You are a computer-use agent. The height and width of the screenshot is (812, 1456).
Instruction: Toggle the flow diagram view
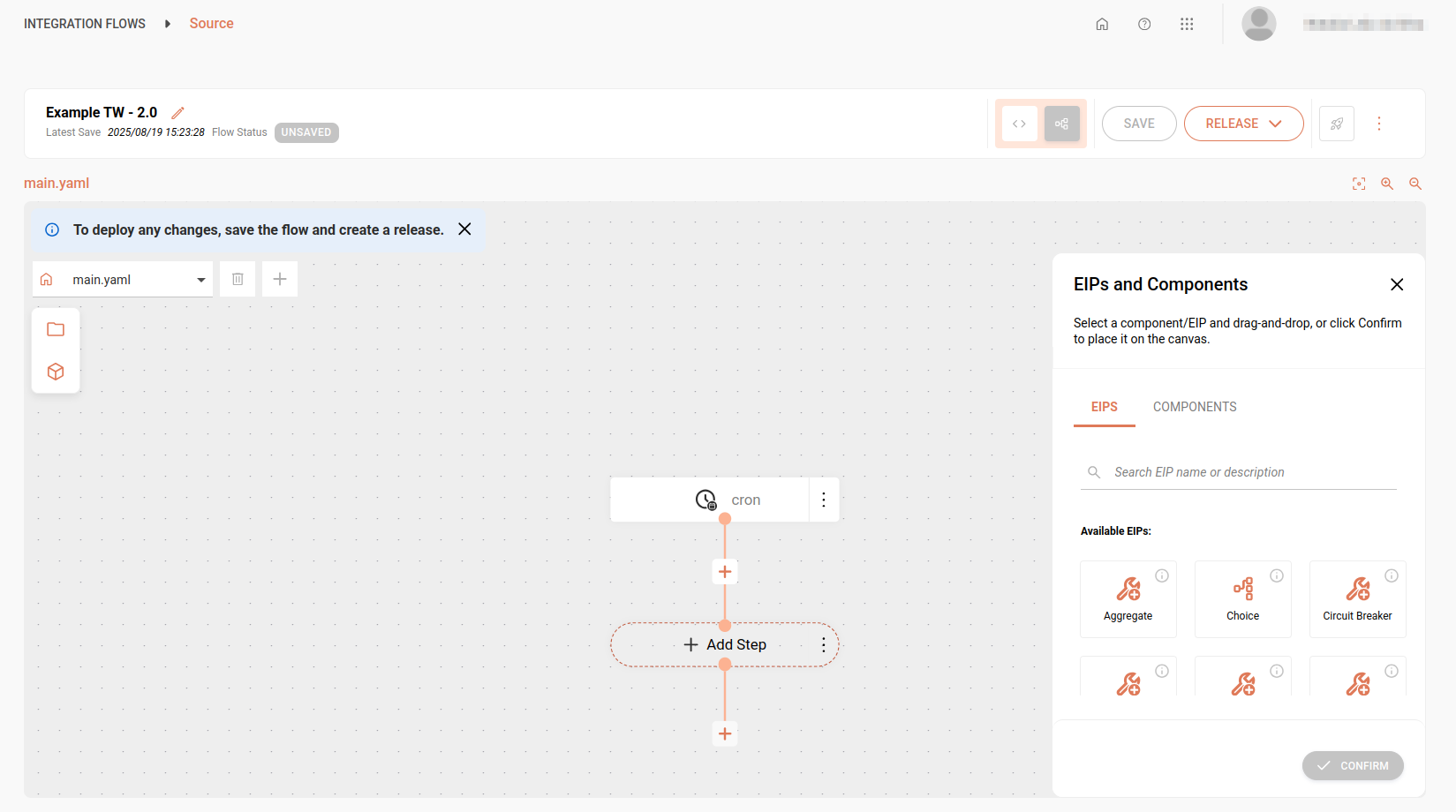1061,124
